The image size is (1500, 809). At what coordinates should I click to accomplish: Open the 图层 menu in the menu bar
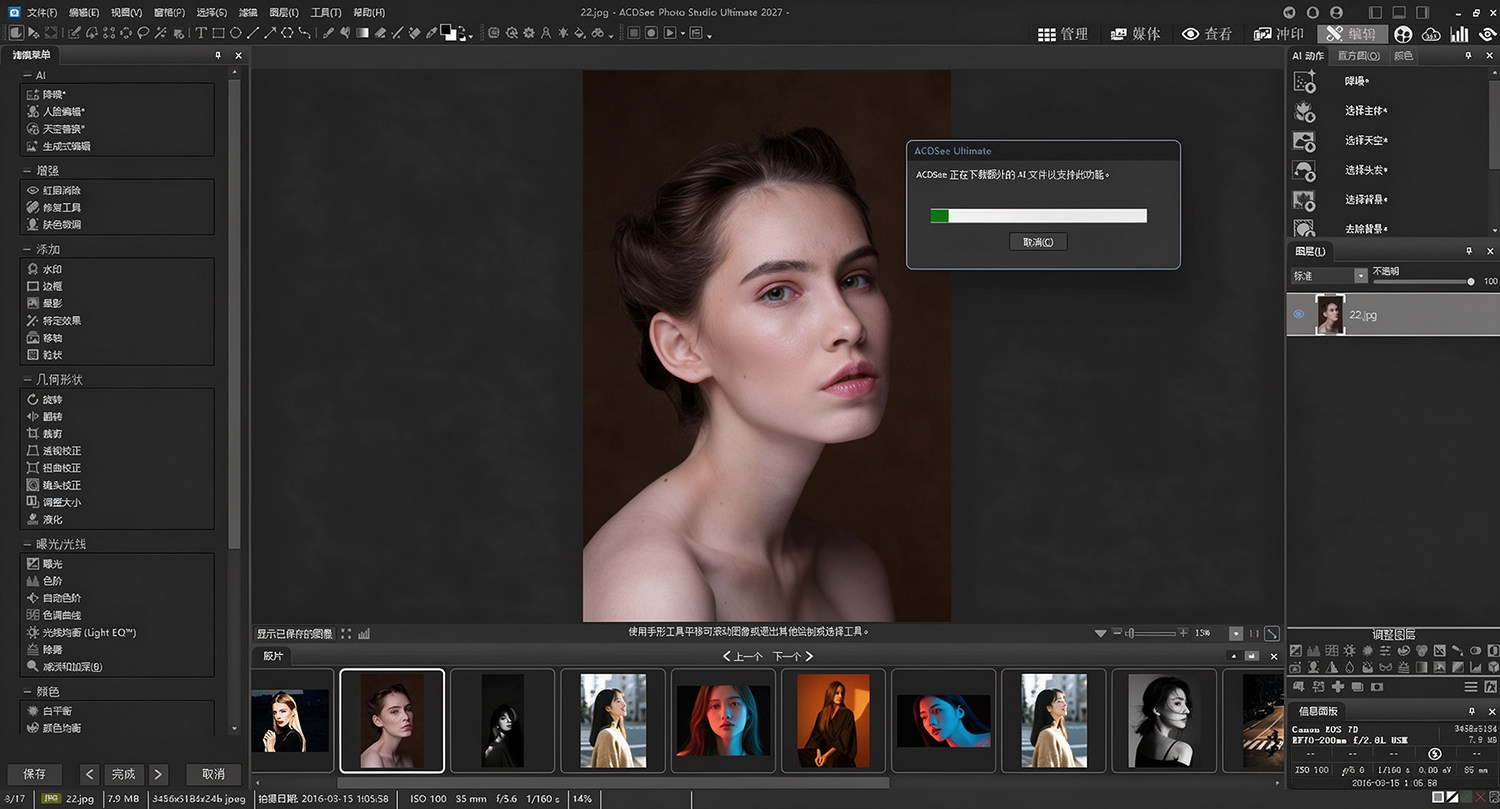pos(284,13)
